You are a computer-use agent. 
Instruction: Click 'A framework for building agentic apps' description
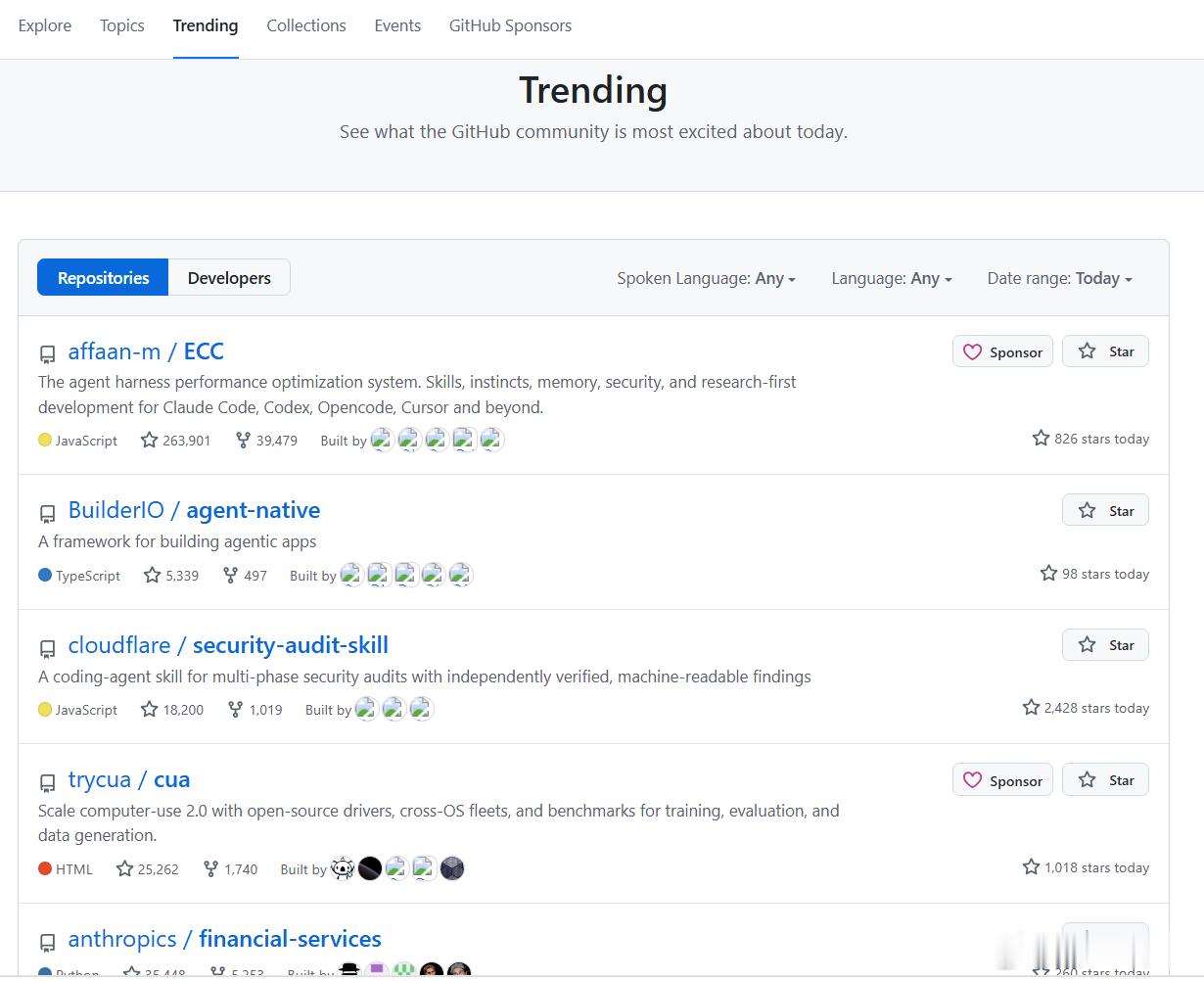177,541
